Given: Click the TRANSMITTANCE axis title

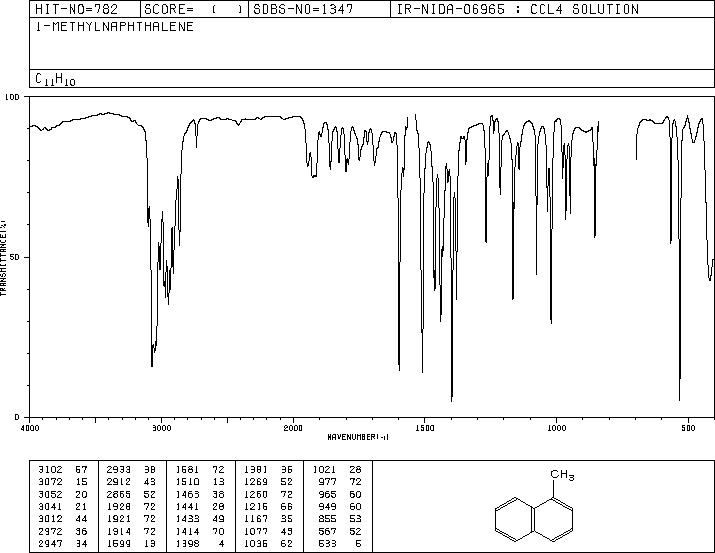Looking at the screenshot, I should pyautogui.click(x=3, y=257).
